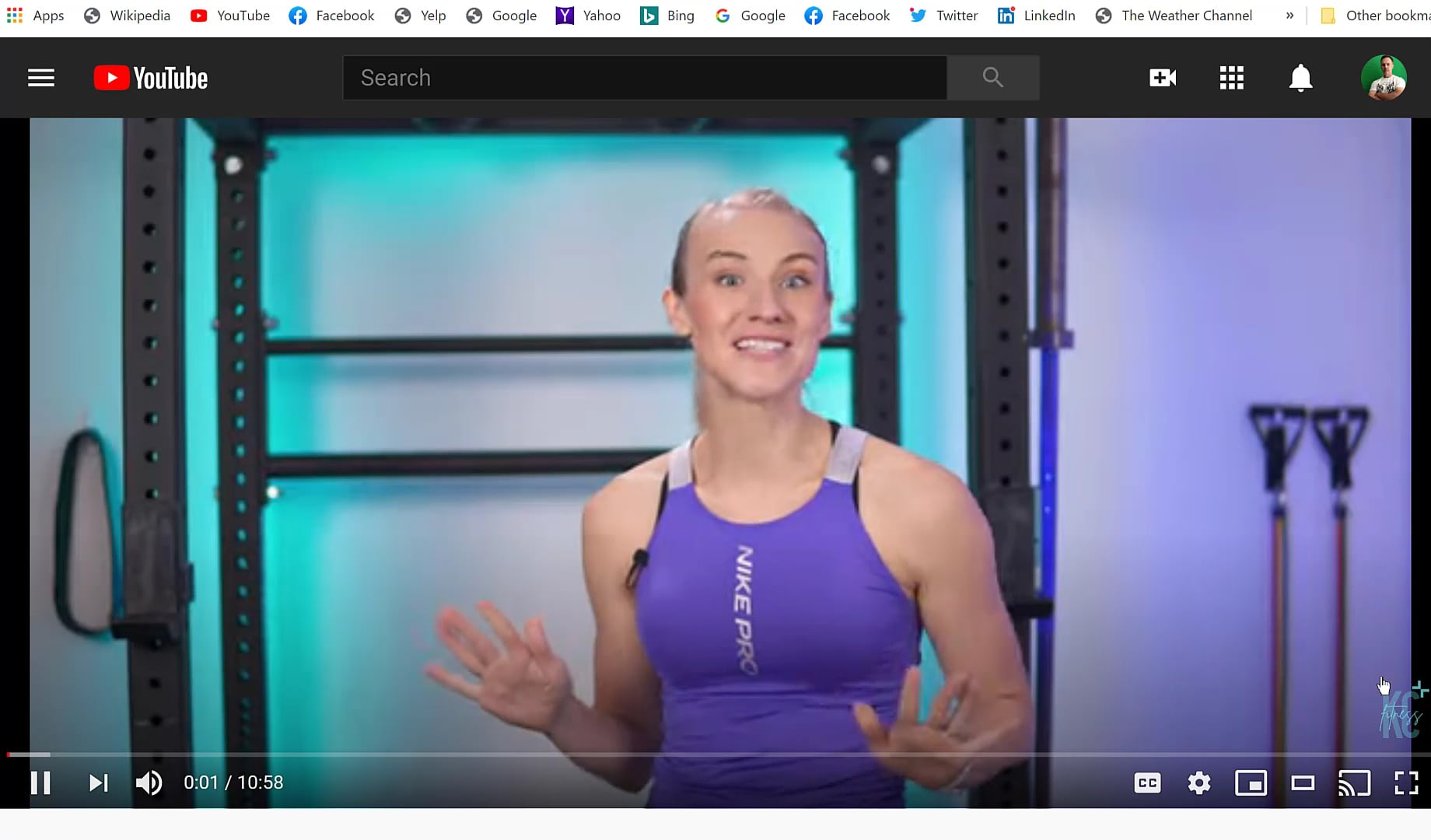Mute the video volume

point(149,783)
